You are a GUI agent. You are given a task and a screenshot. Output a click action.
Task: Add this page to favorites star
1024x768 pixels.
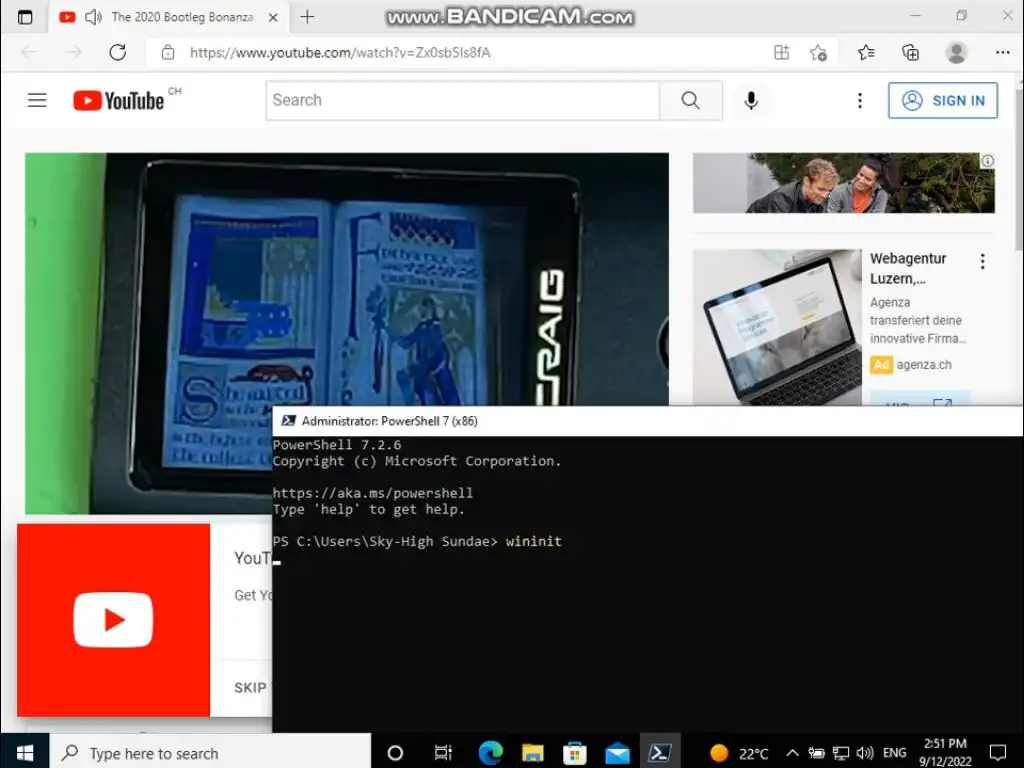coord(818,52)
